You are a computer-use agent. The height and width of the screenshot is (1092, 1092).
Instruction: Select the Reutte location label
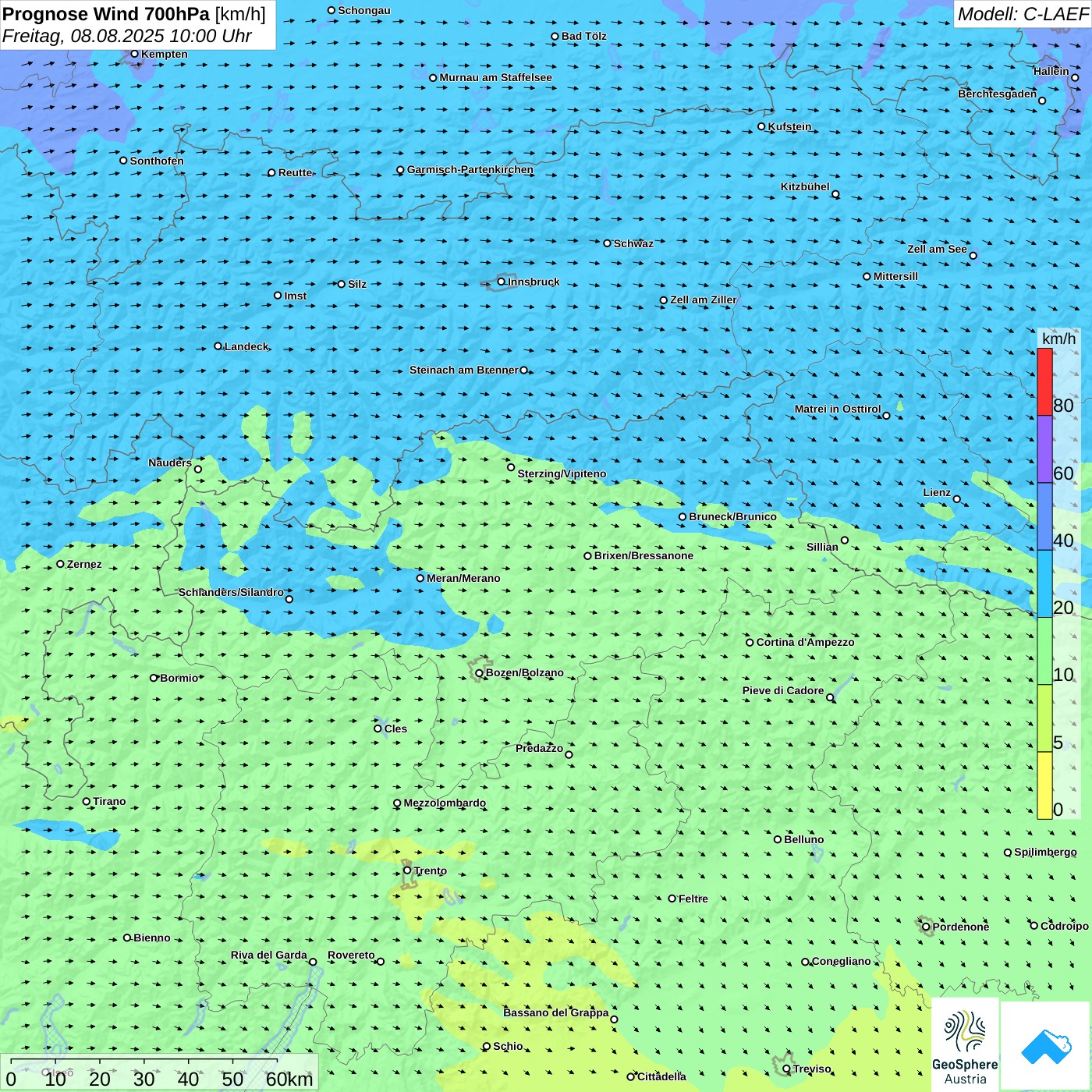coord(296,172)
